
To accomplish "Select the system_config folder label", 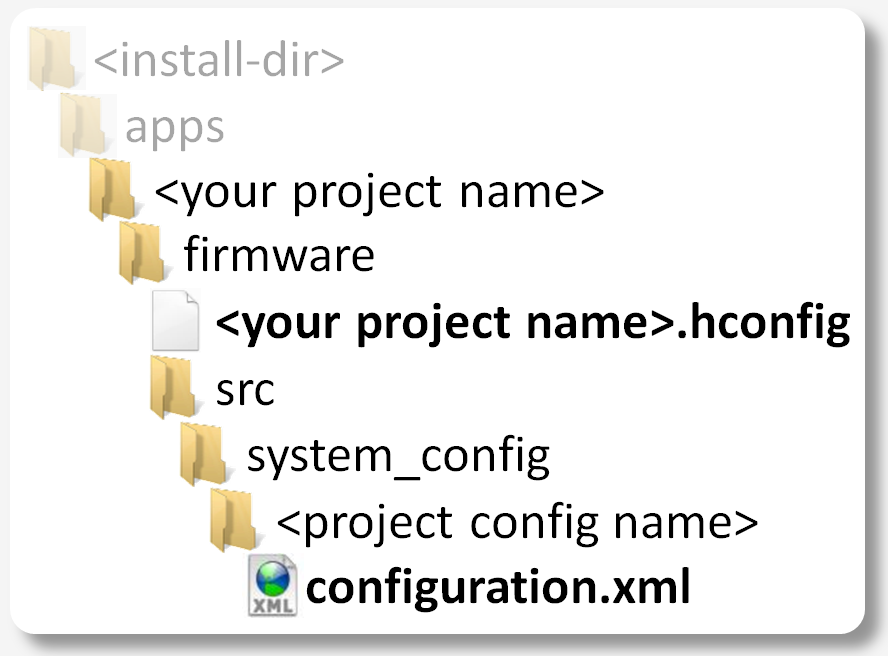I will click(398, 456).
